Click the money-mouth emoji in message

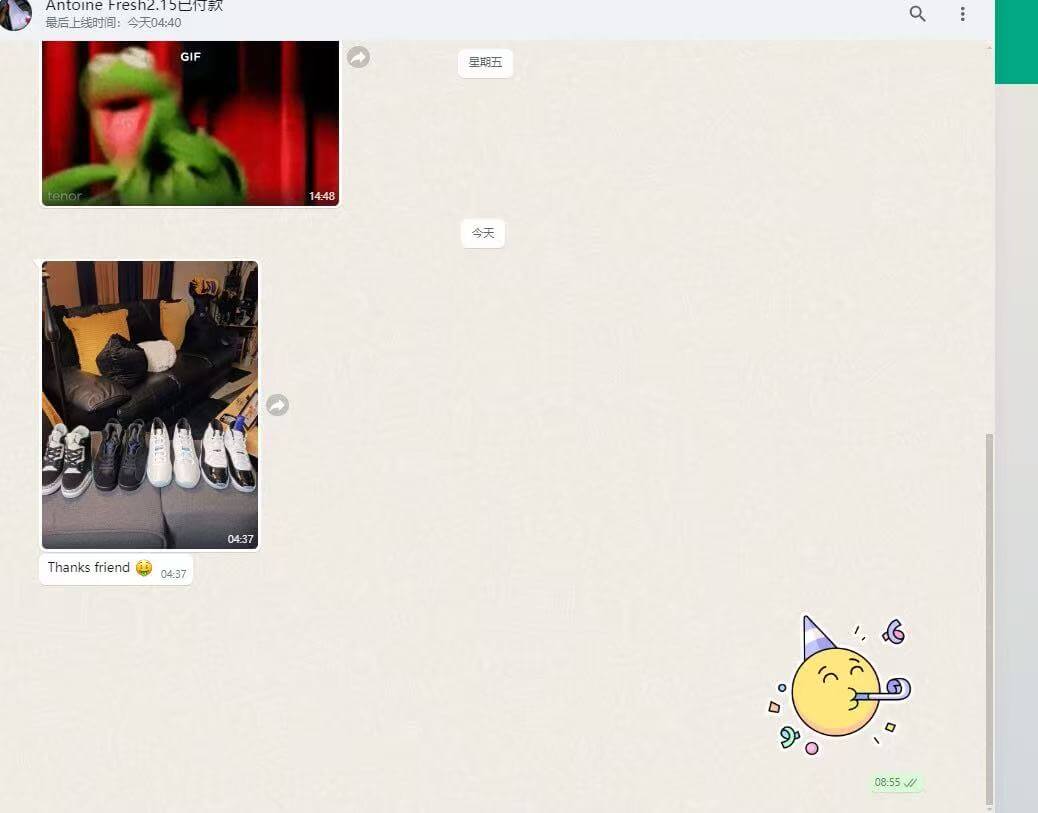(x=144, y=568)
